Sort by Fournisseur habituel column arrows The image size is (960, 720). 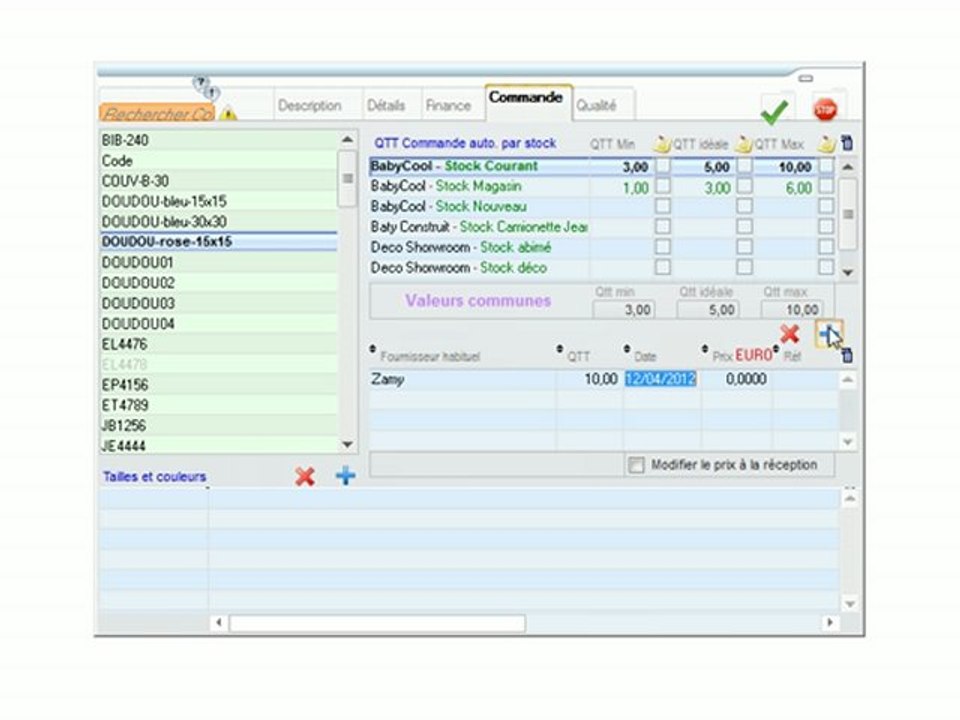pos(372,349)
